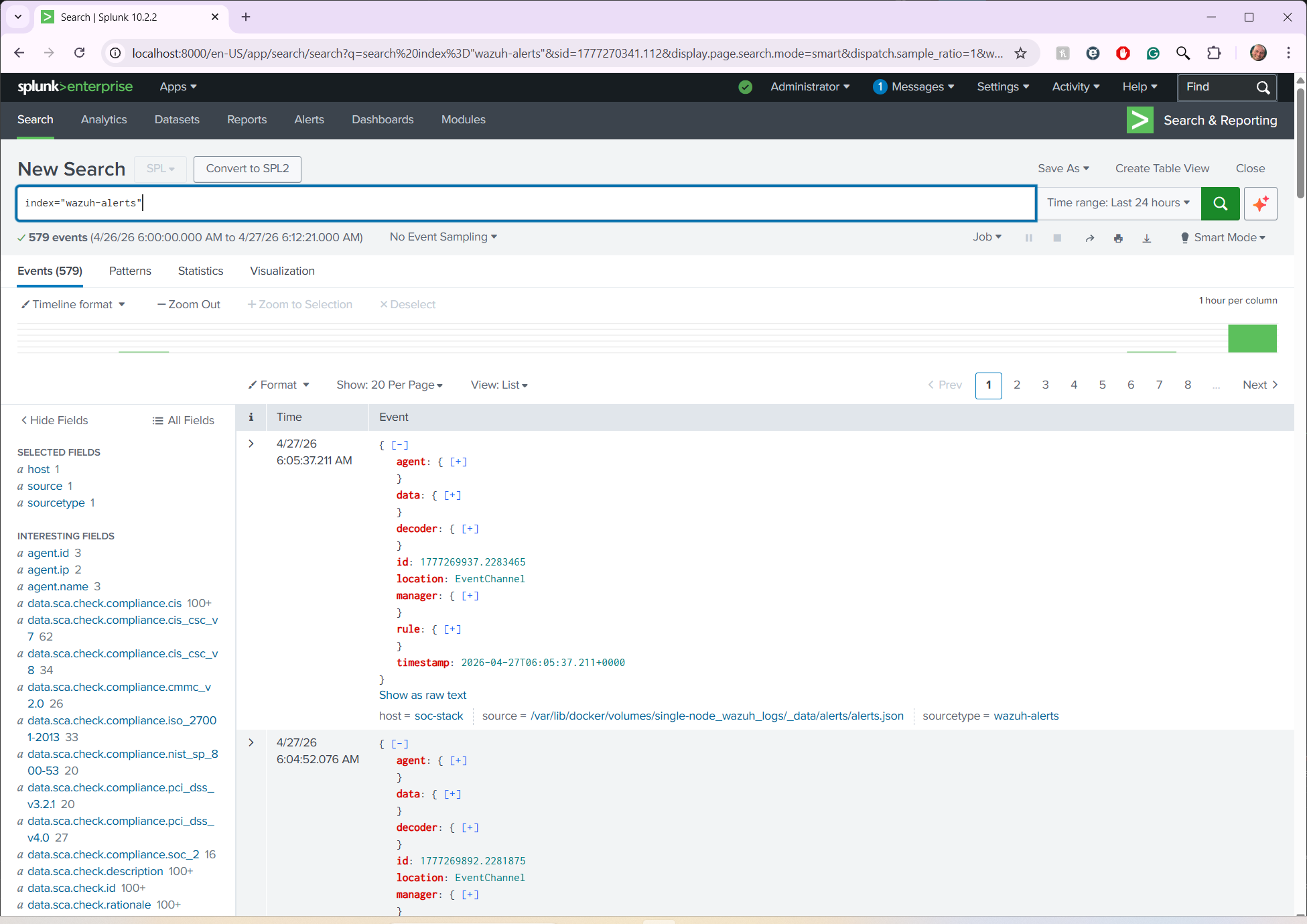The width and height of the screenshot is (1307, 924).
Task: Open the AI assistant sparkle panel
Action: pyautogui.click(x=1260, y=203)
